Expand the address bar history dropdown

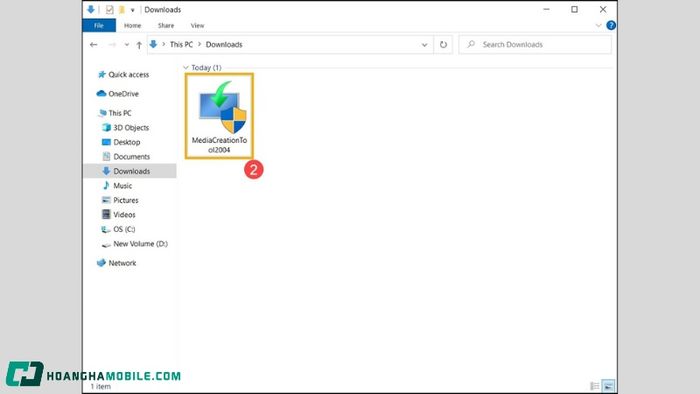[x=424, y=45]
